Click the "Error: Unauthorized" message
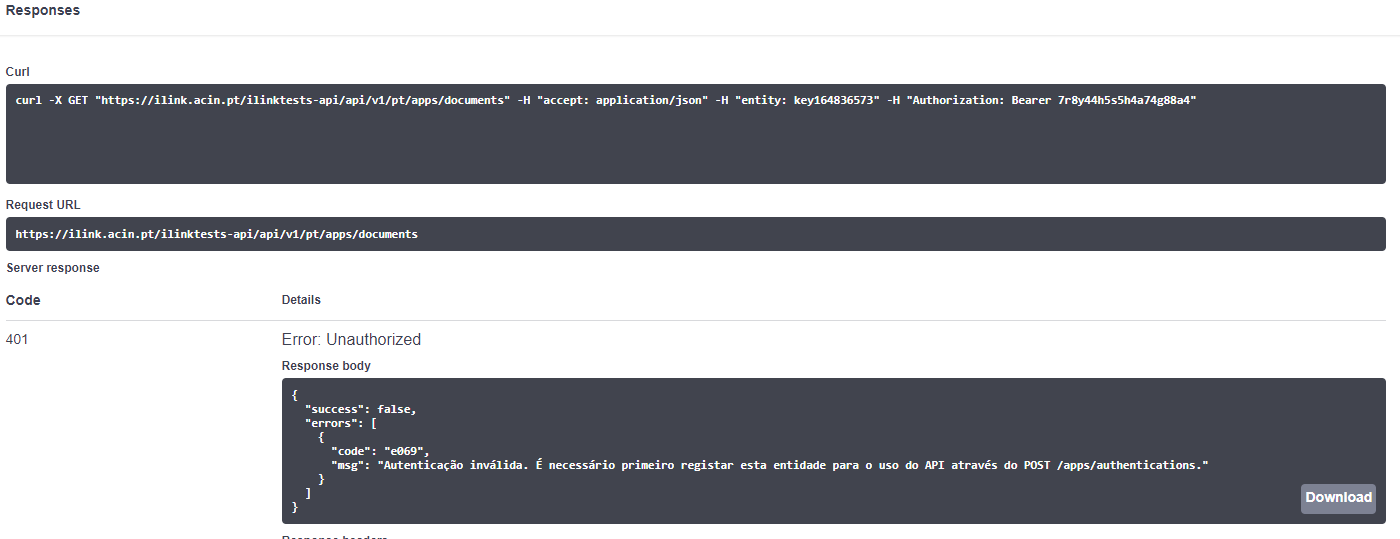Image resolution: width=1400 pixels, height=539 pixels. 351,340
